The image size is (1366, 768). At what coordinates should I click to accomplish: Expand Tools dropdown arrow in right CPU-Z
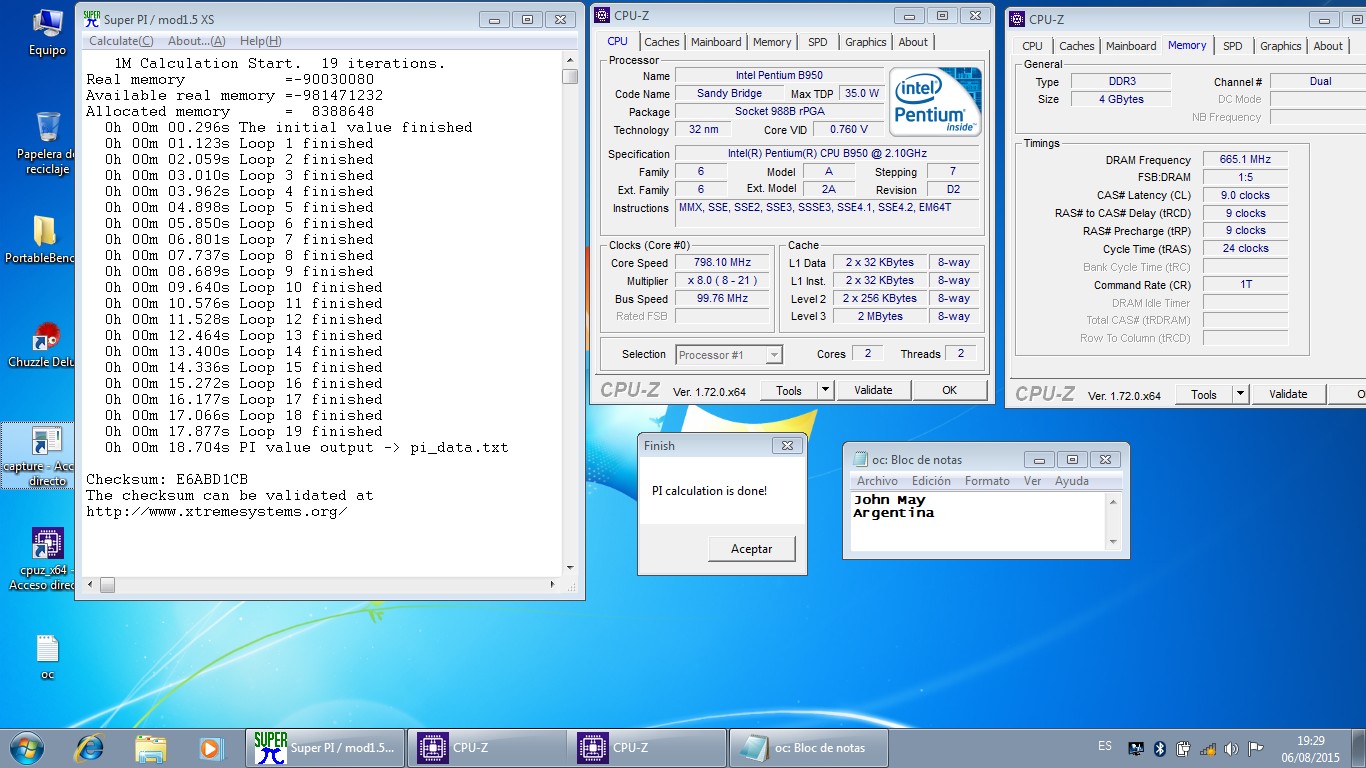(x=1240, y=394)
